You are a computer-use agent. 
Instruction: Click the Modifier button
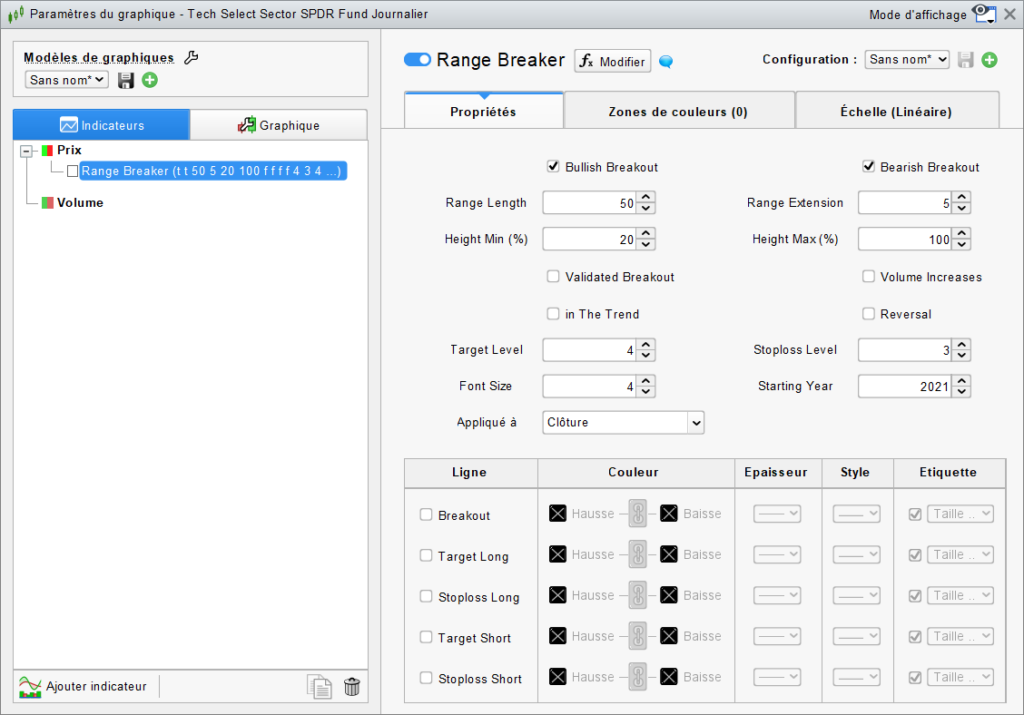pyautogui.click(x=613, y=61)
